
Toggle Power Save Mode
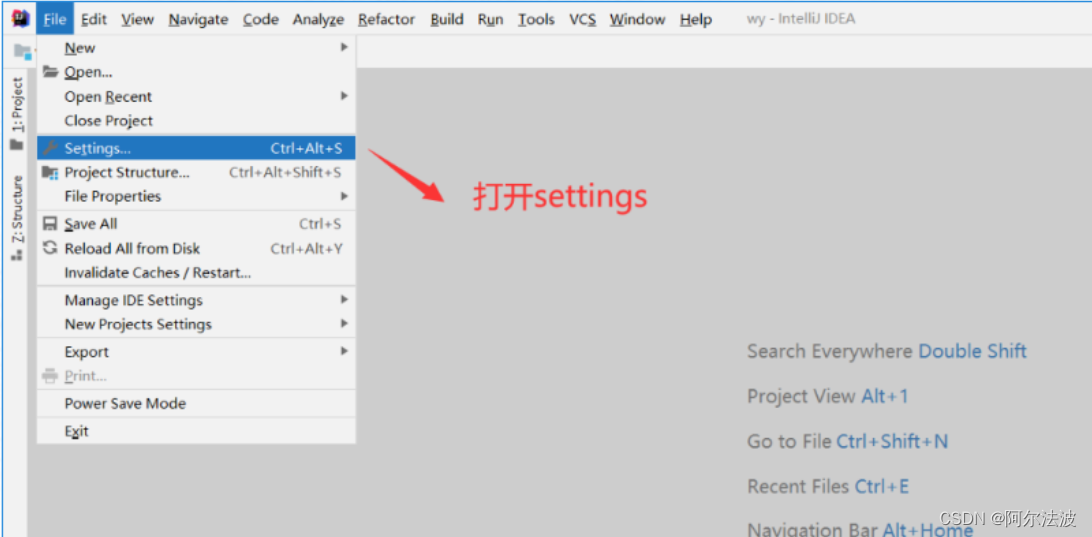[x=196, y=403]
